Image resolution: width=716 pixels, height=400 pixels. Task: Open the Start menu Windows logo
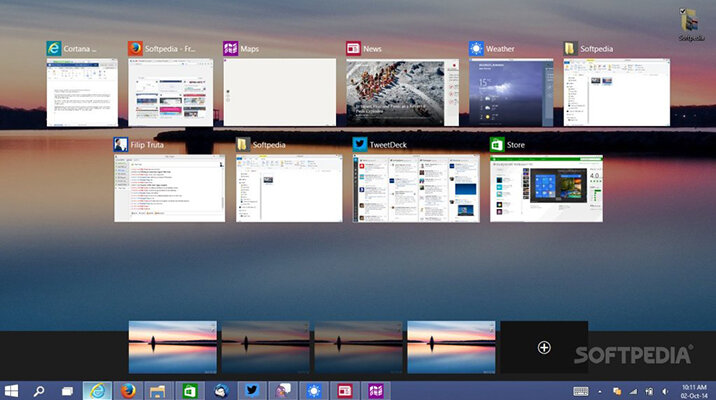[11, 391]
